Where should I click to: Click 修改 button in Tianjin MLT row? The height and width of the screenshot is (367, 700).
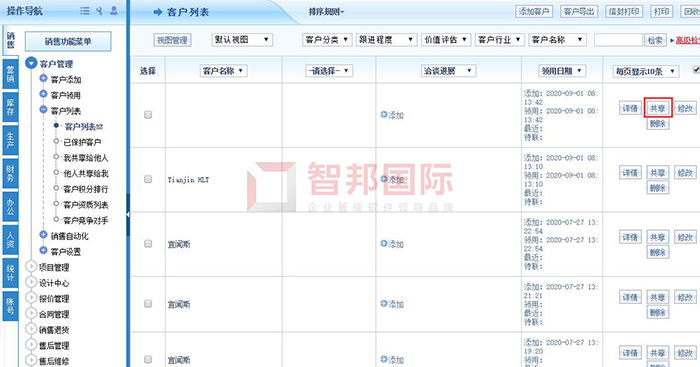(685, 172)
